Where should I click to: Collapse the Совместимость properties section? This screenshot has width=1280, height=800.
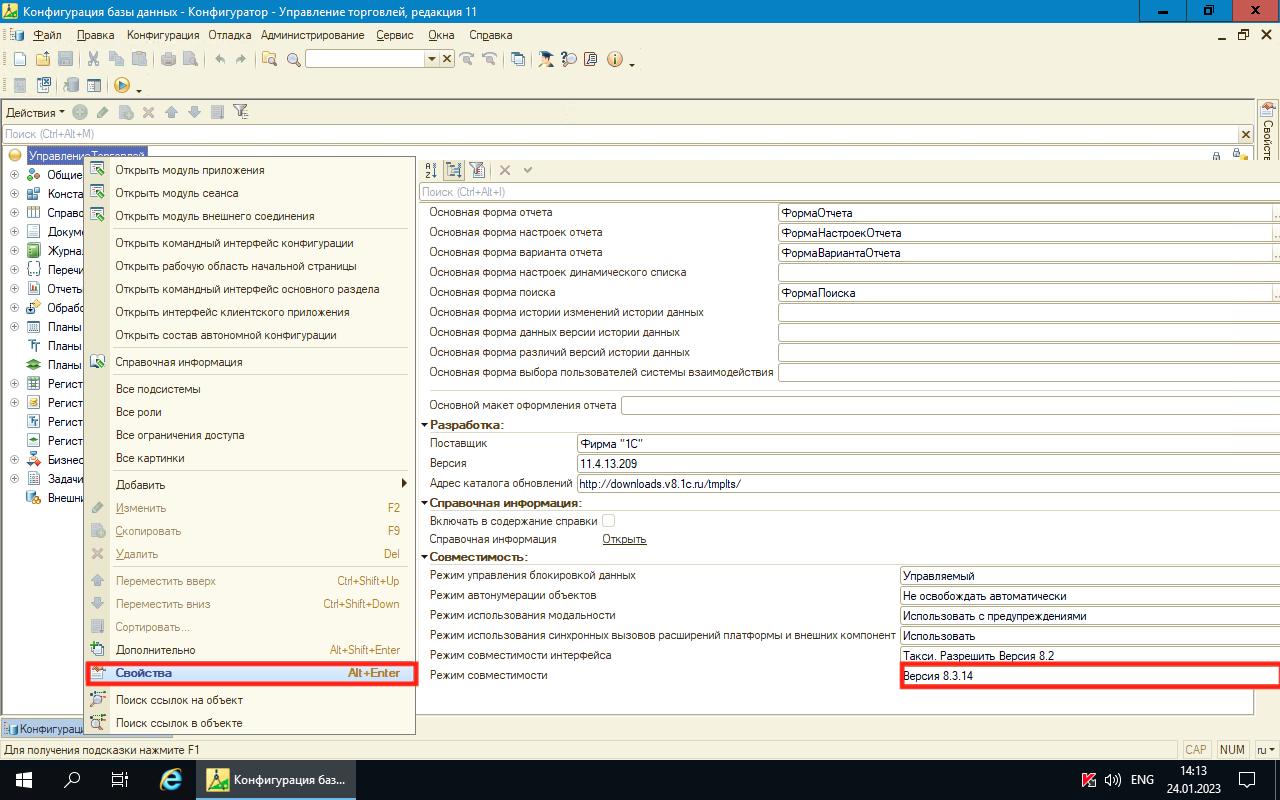click(424, 557)
